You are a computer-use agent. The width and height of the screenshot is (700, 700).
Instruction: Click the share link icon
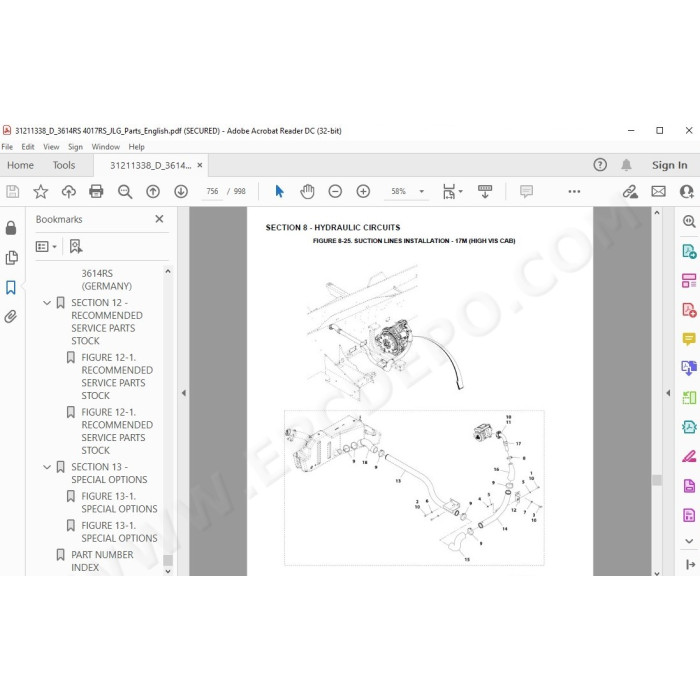click(630, 192)
